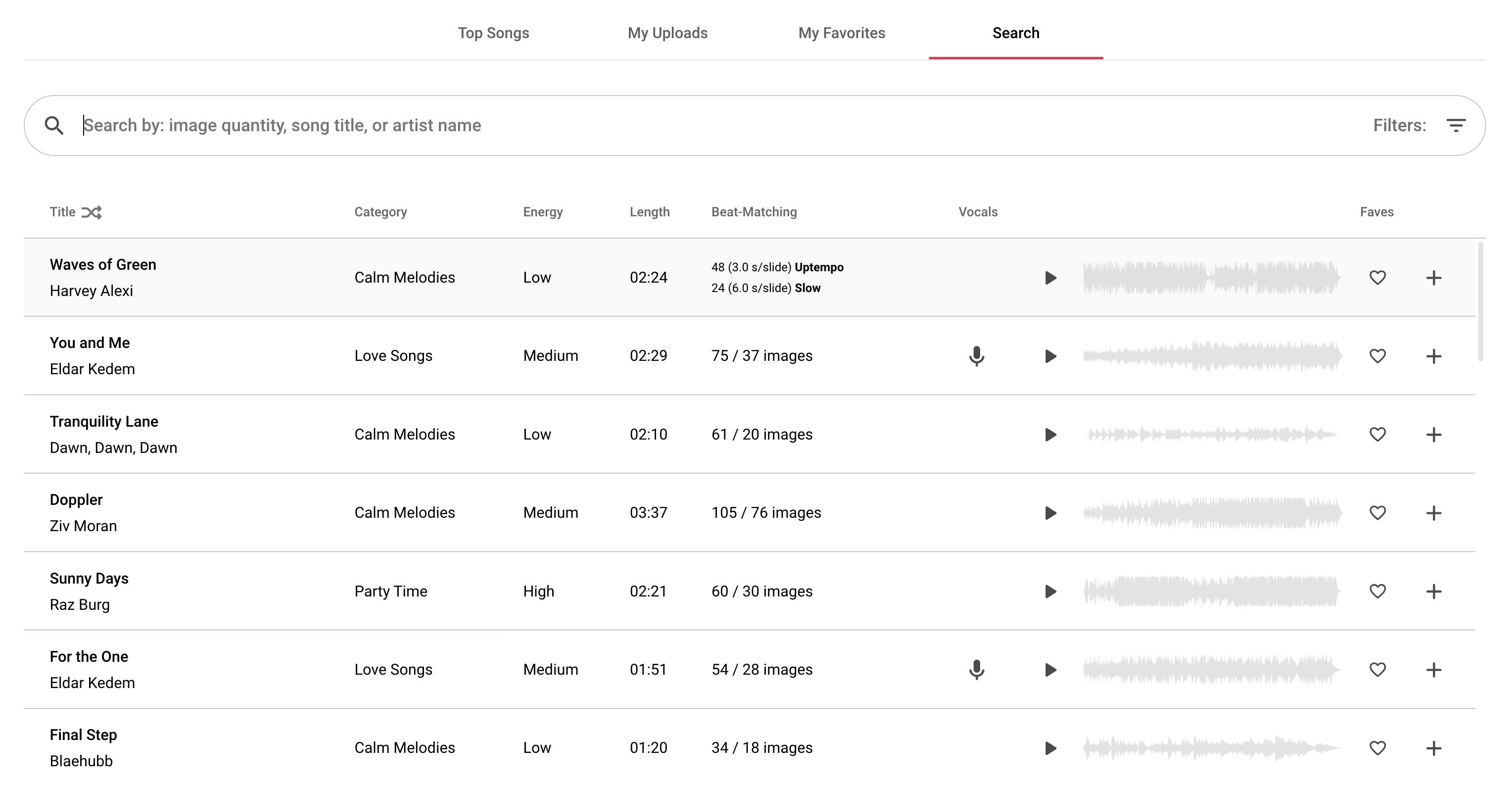Image resolution: width=1512 pixels, height=791 pixels.
Task: Favorite the Waves of Green song
Action: 1377,278
